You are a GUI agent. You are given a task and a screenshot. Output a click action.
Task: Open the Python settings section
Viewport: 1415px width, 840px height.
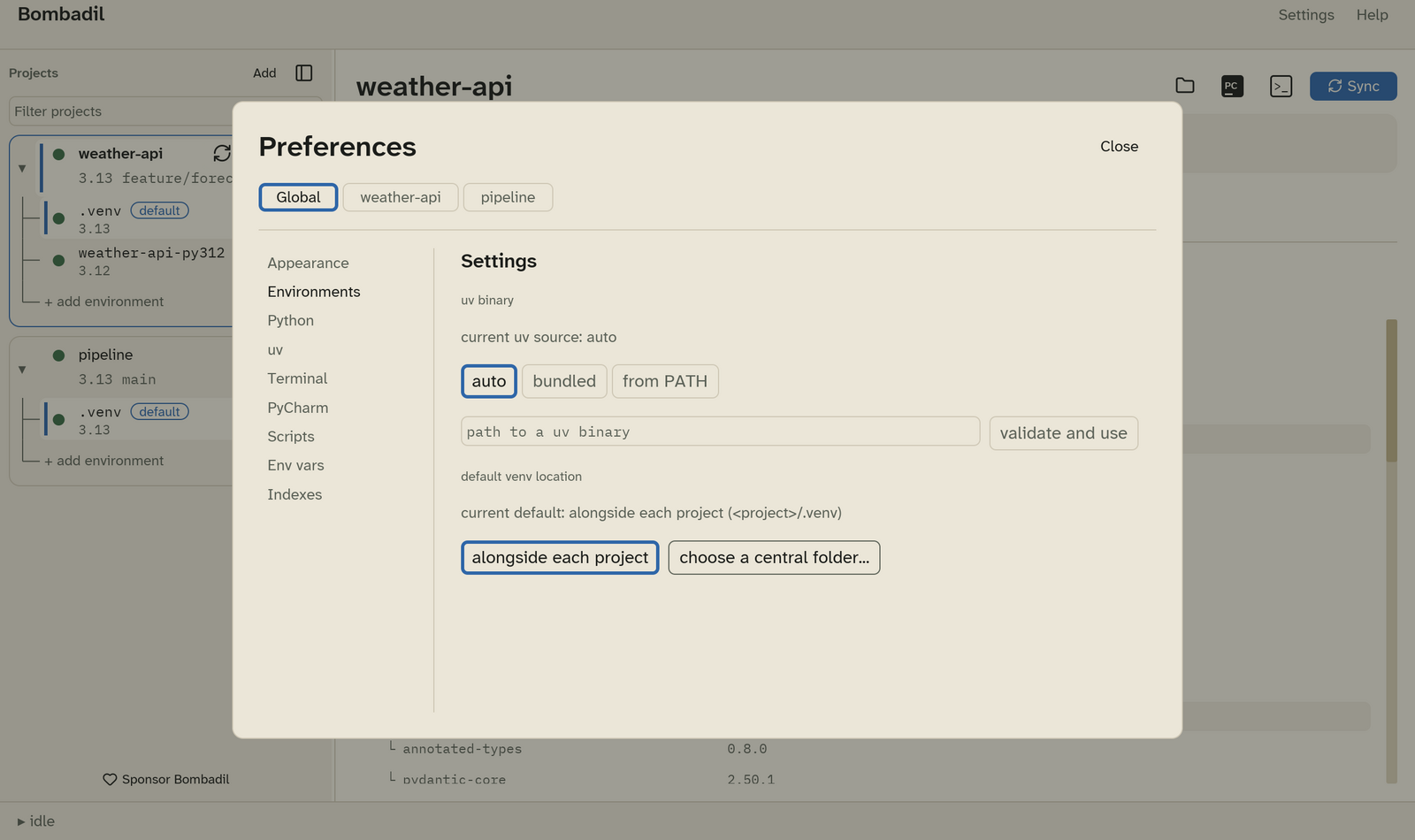tap(291, 320)
